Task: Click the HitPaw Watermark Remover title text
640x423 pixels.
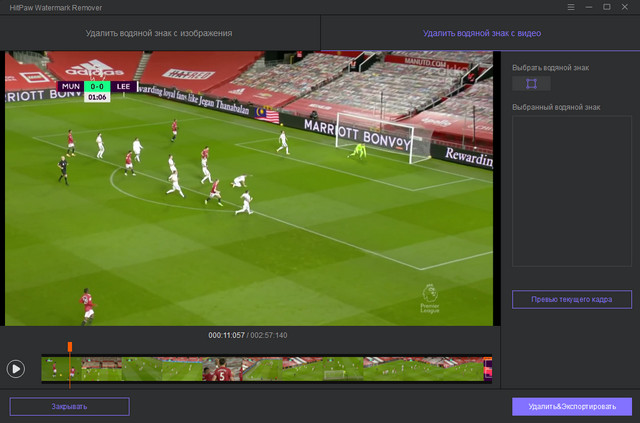Action: [x=58, y=7]
